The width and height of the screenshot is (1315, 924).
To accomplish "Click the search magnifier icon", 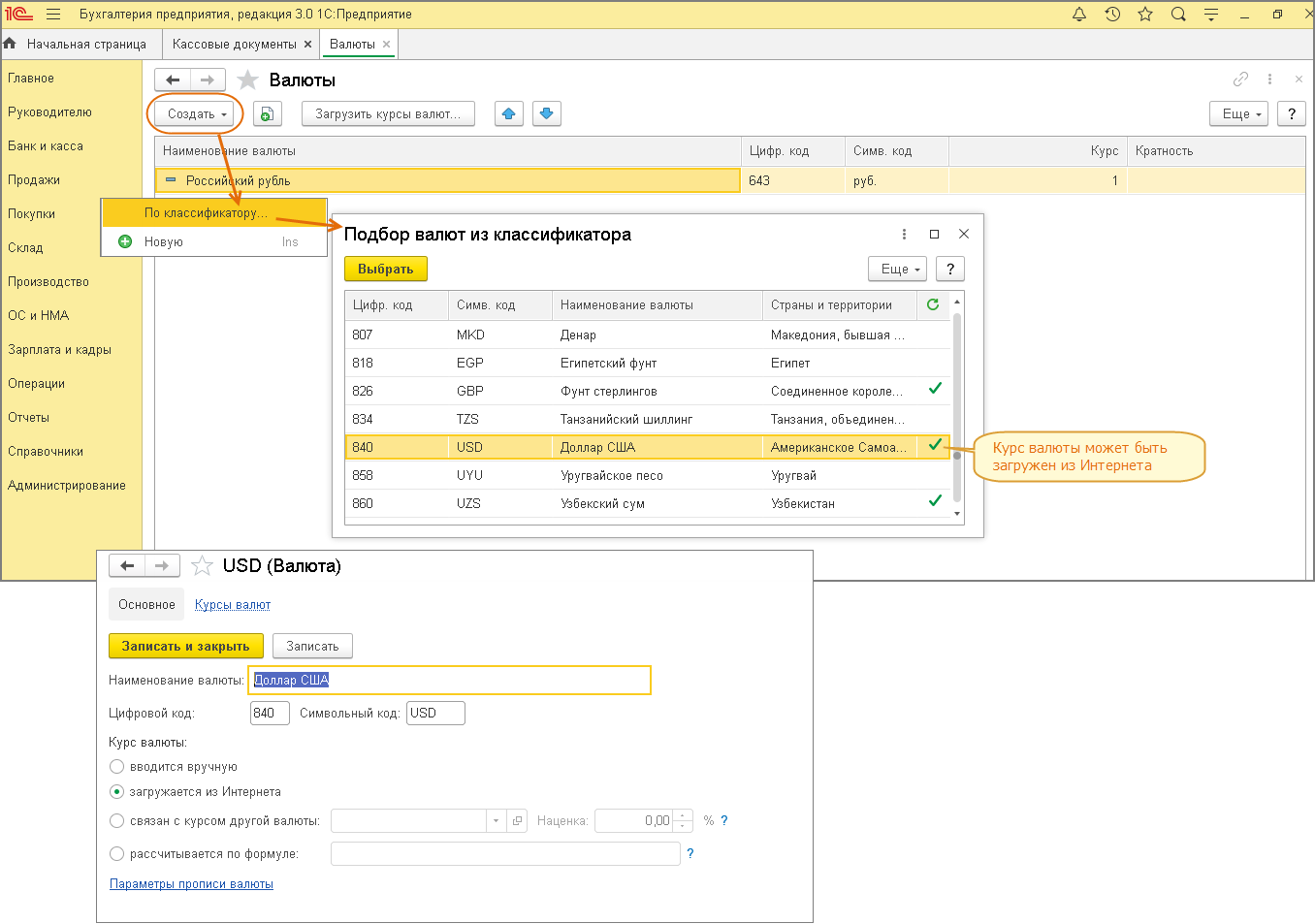I will click(1178, 15).
